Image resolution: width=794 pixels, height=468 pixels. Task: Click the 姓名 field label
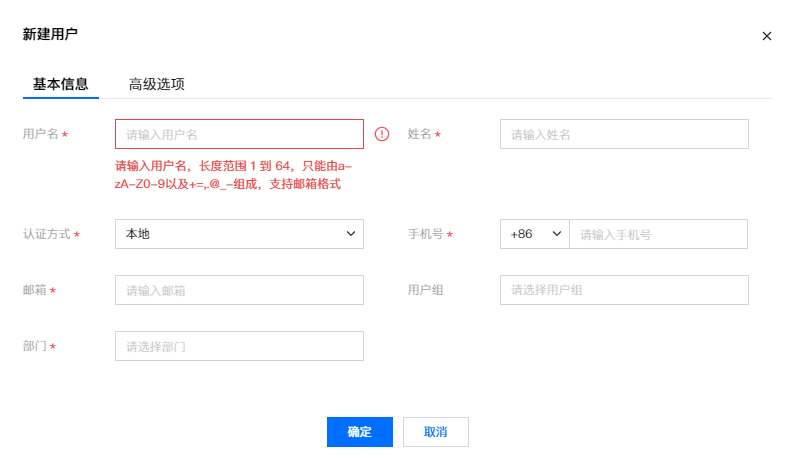click(420, 134)
